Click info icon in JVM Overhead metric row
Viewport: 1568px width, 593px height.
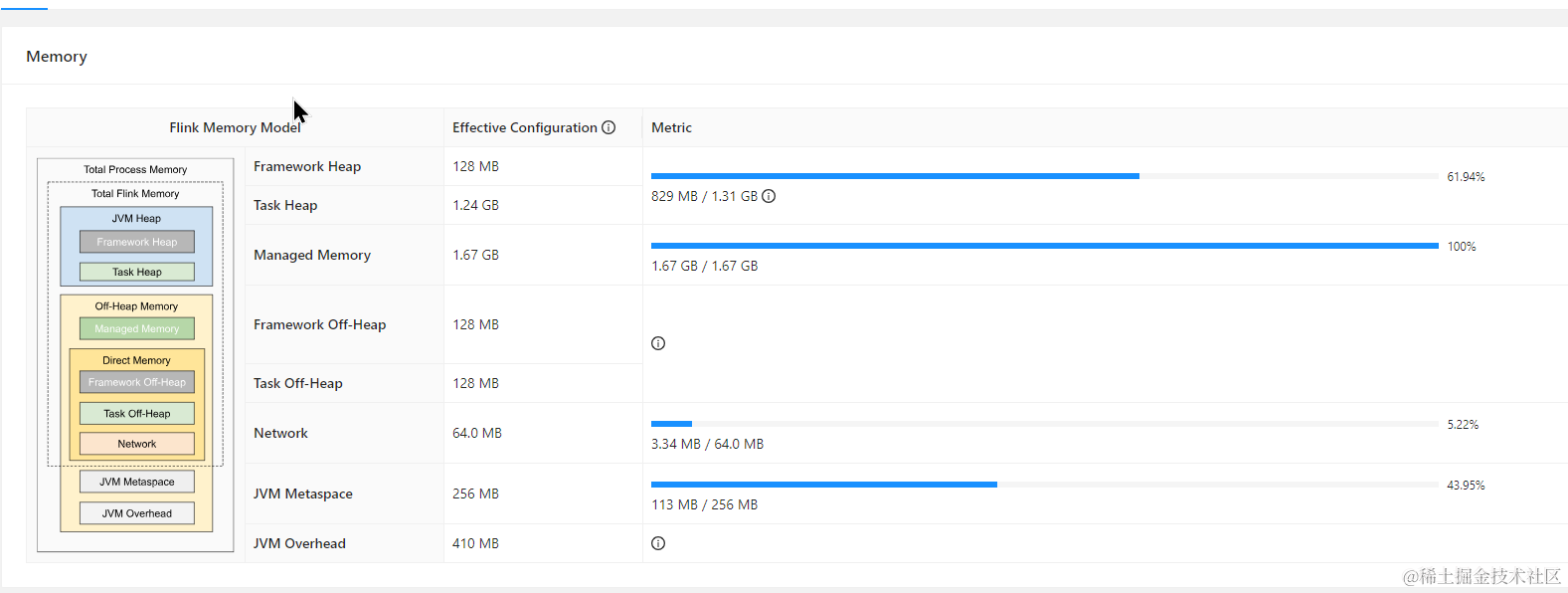(658, 543)
